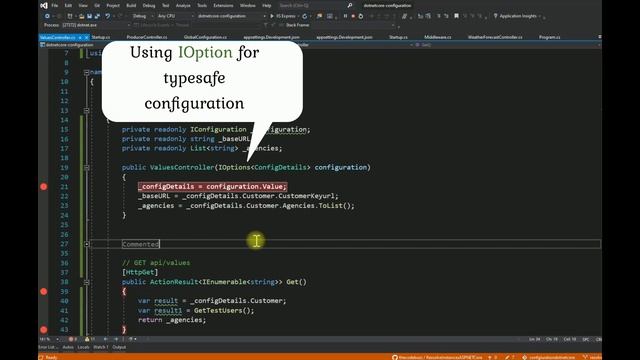
Task: Click the Visual Studio logo icon
Action: tap(44, 5)
